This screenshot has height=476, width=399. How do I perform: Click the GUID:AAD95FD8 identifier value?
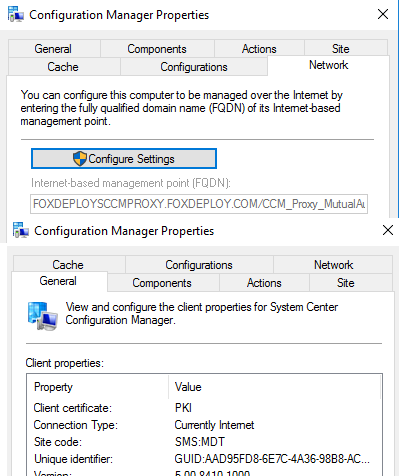[x=272, y=459]
